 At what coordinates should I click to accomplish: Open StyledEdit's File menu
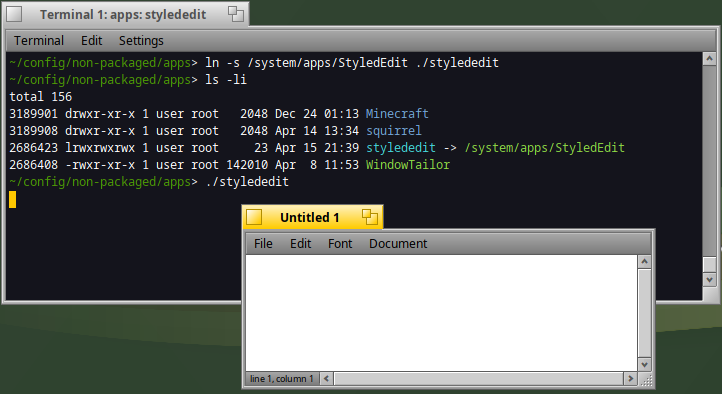(x=263, y=243)
